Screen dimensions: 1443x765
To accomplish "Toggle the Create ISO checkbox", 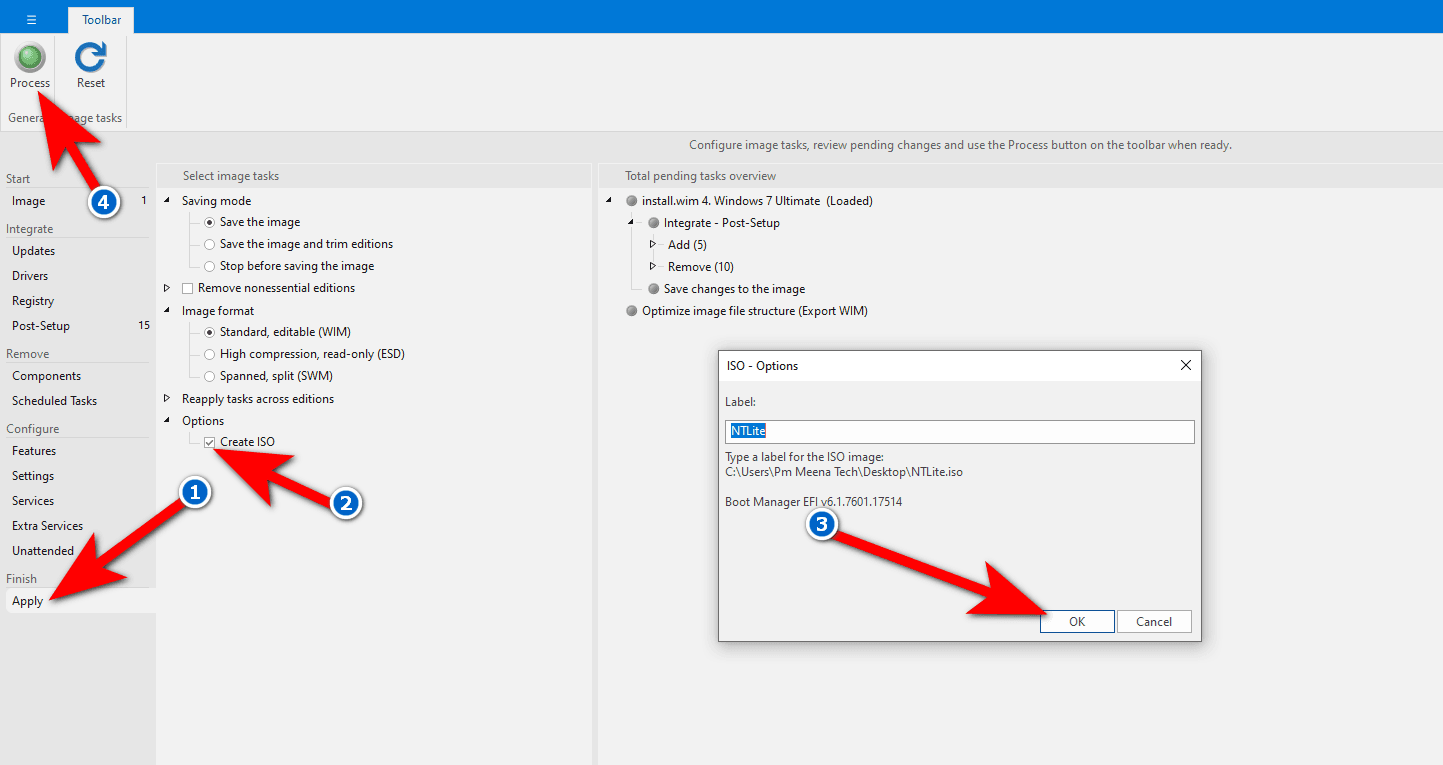I will tap(209, 442).
